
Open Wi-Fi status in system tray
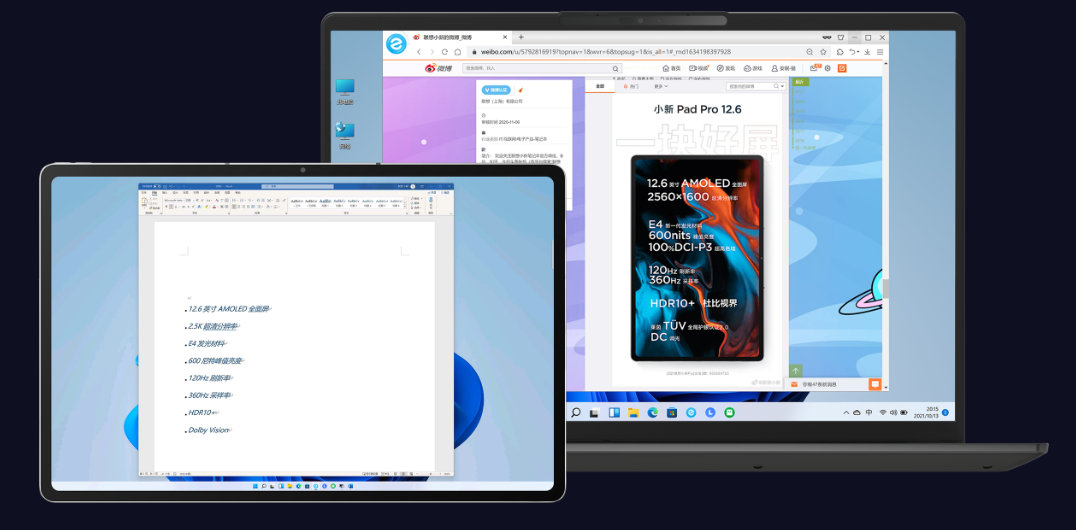882,413
